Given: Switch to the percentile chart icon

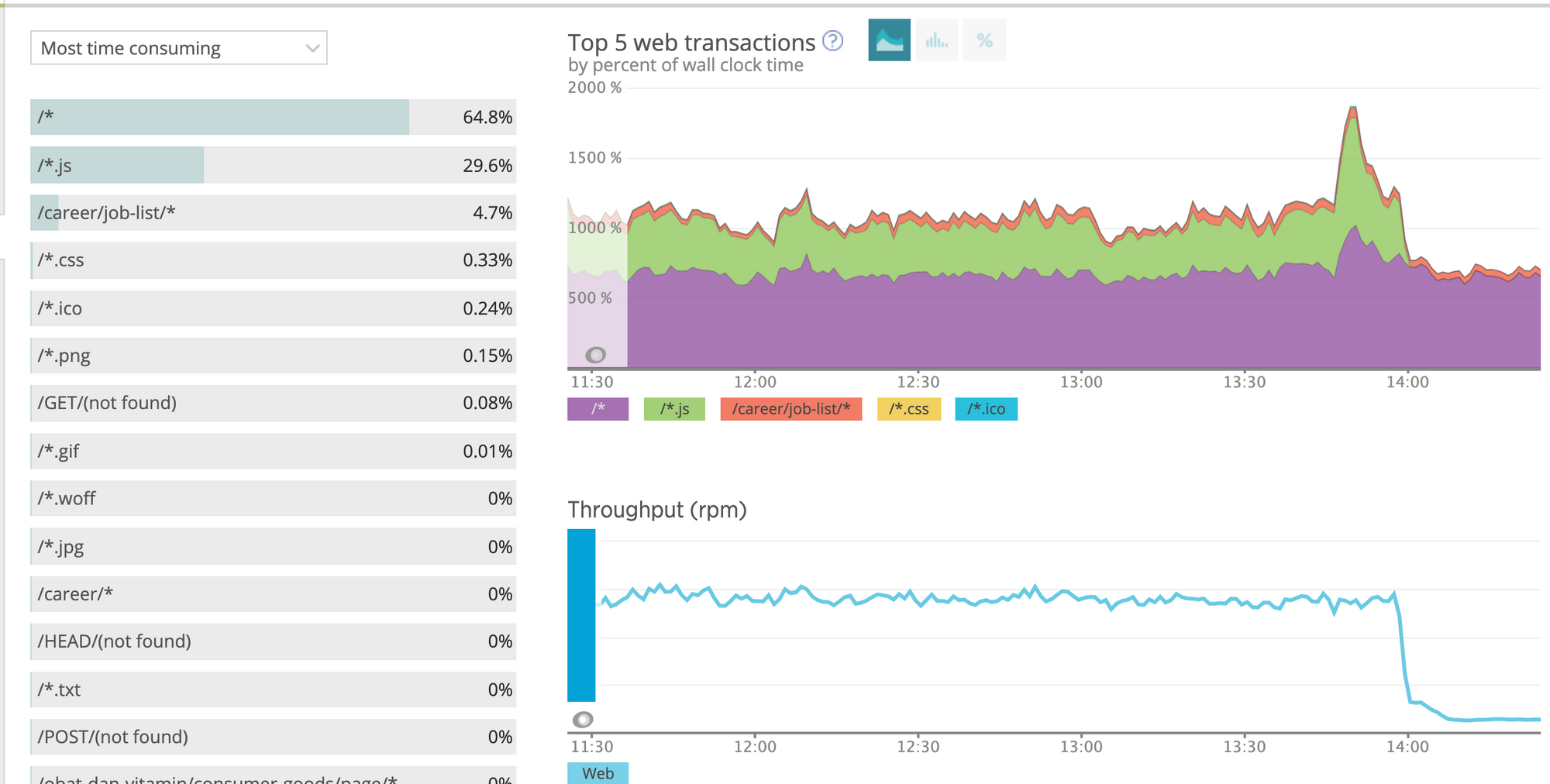Looking at the screenshot, I should (984, 40).
